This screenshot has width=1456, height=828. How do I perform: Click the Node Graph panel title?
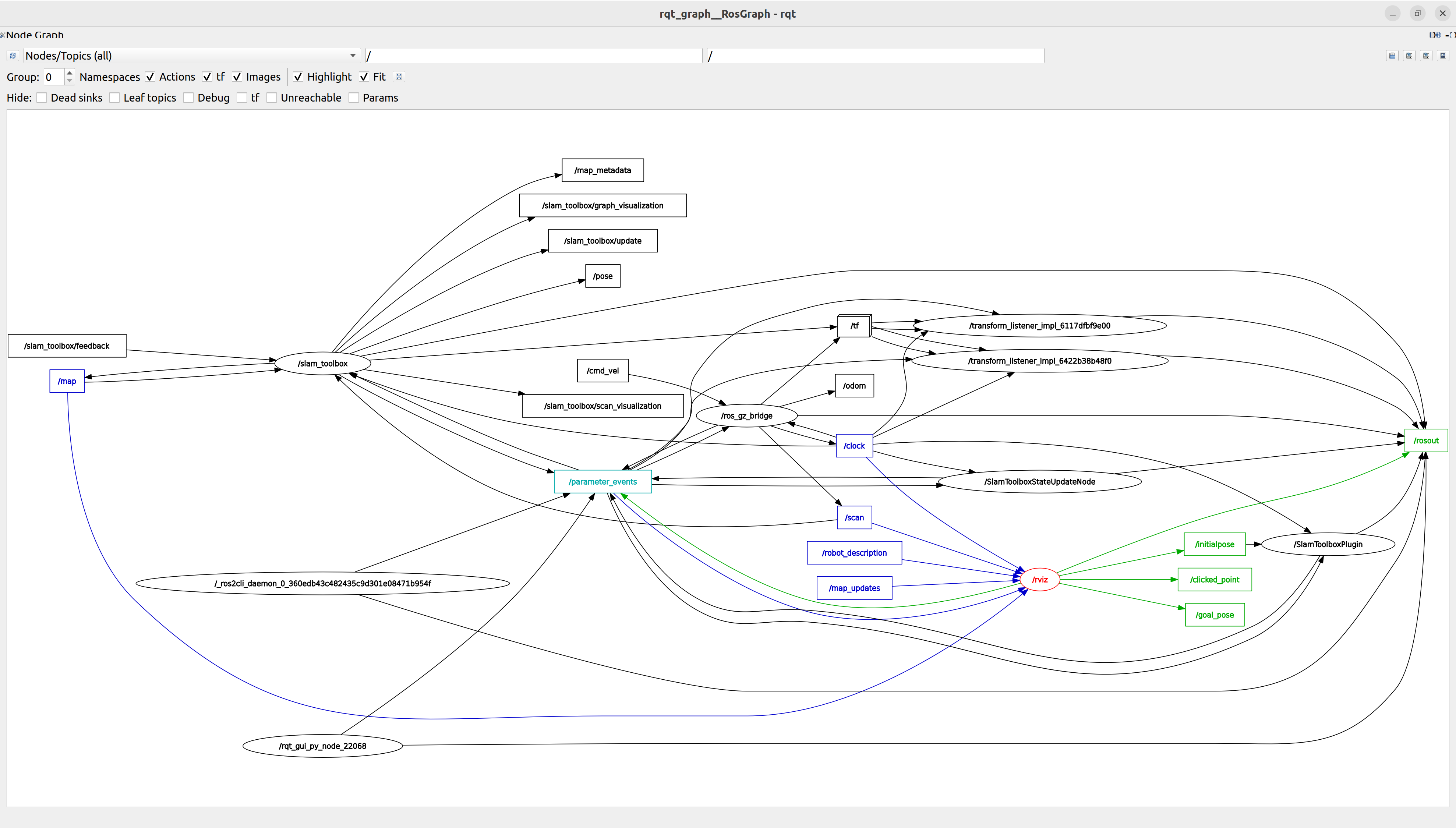tap(35, 35)
